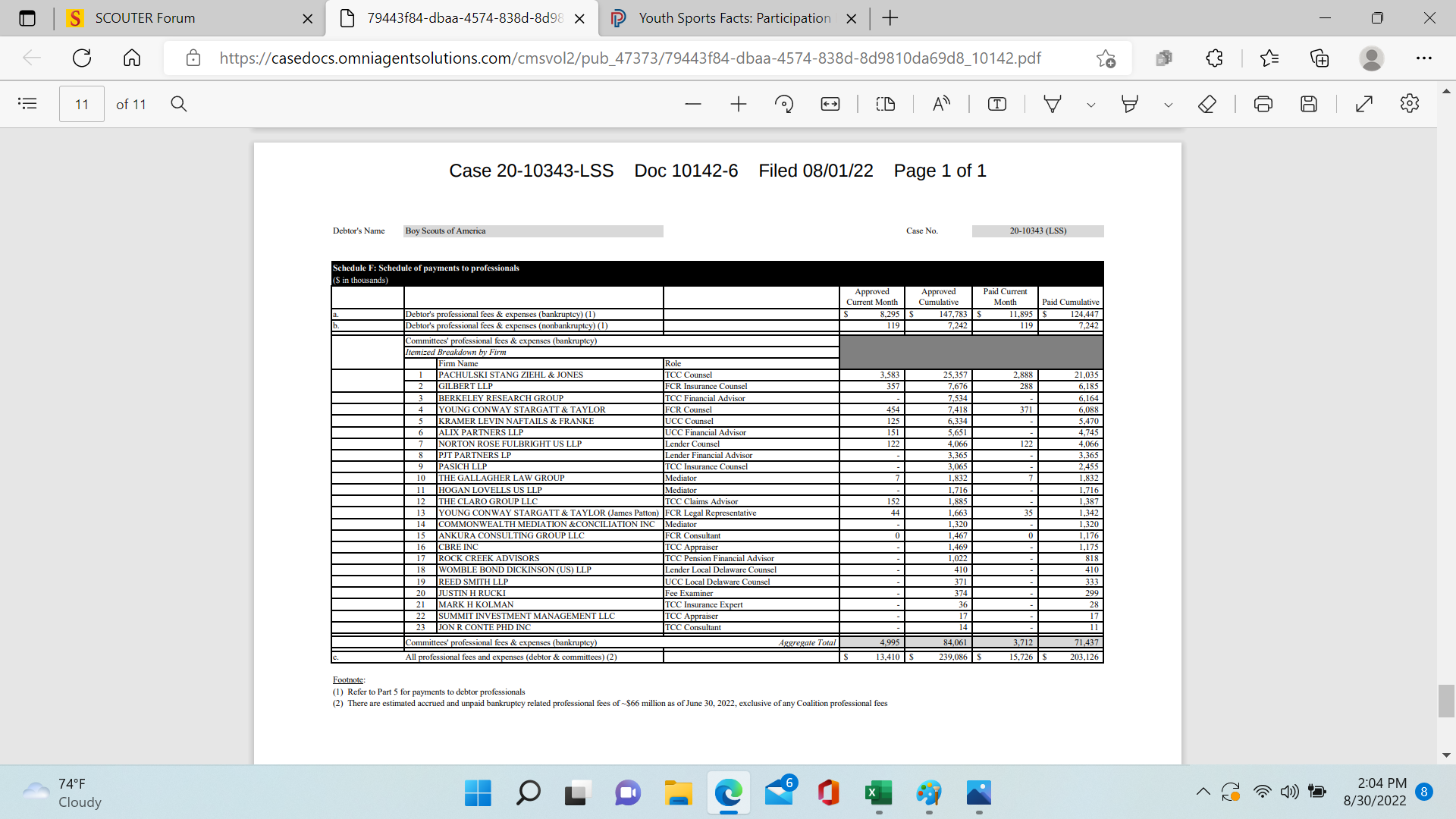Viewport: 1456px width, 819px height.
Task: Close the Youth Sports Facts tab
Action: pyautogui.click(x=852, y=18)
